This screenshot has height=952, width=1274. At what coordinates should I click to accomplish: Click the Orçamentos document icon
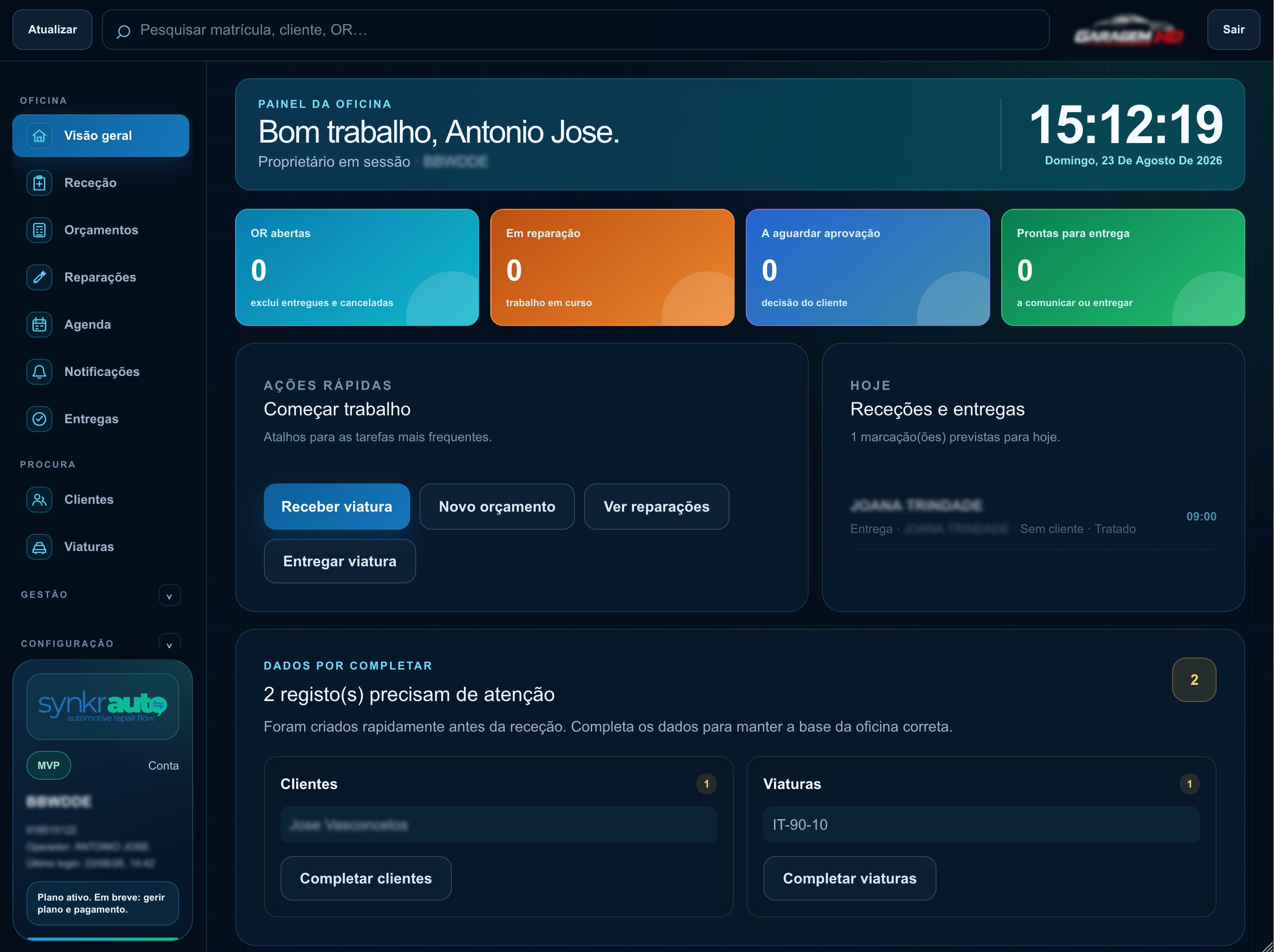point(39,230)
